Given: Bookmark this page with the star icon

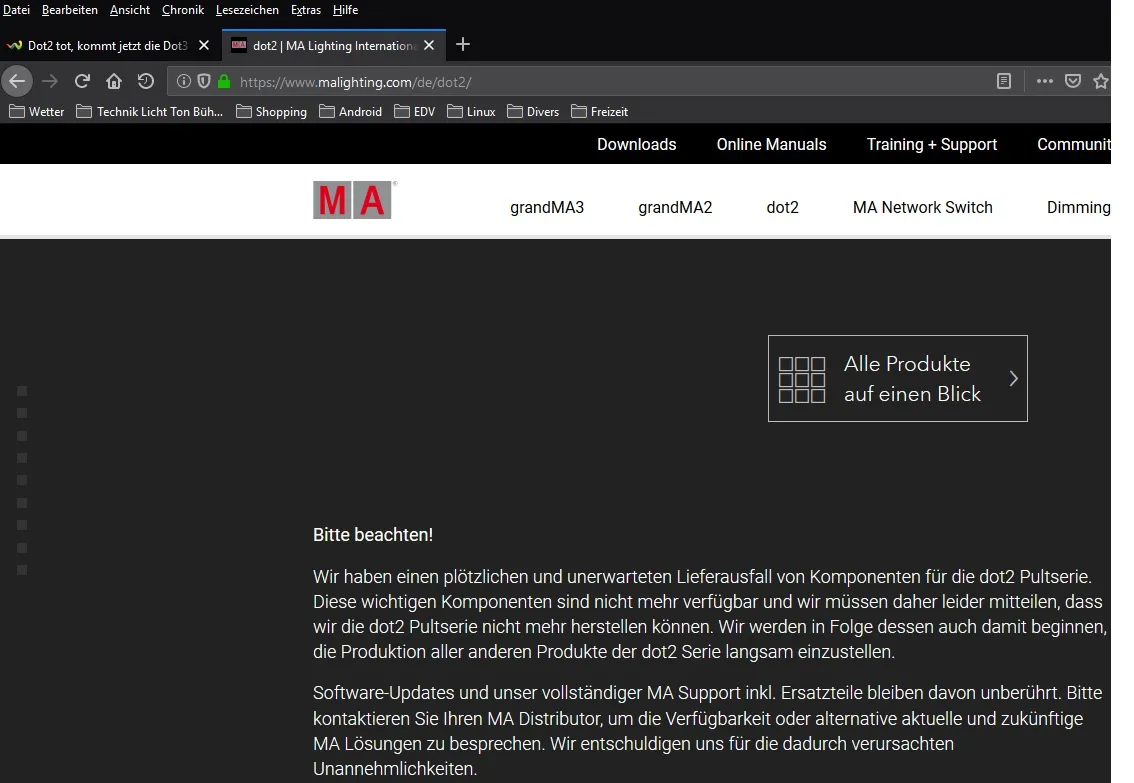Looking at the screenshot, I should click(1101, 81).
